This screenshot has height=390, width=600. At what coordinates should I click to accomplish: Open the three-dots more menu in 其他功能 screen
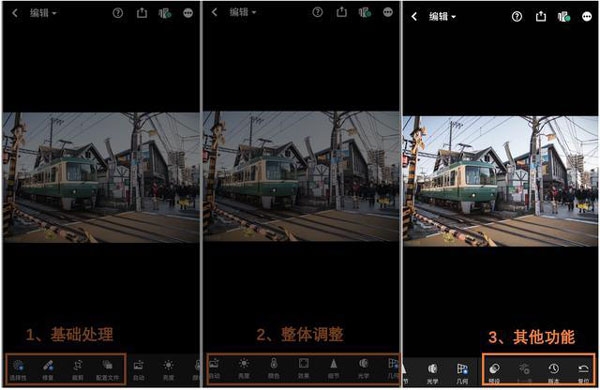point(587,16)
